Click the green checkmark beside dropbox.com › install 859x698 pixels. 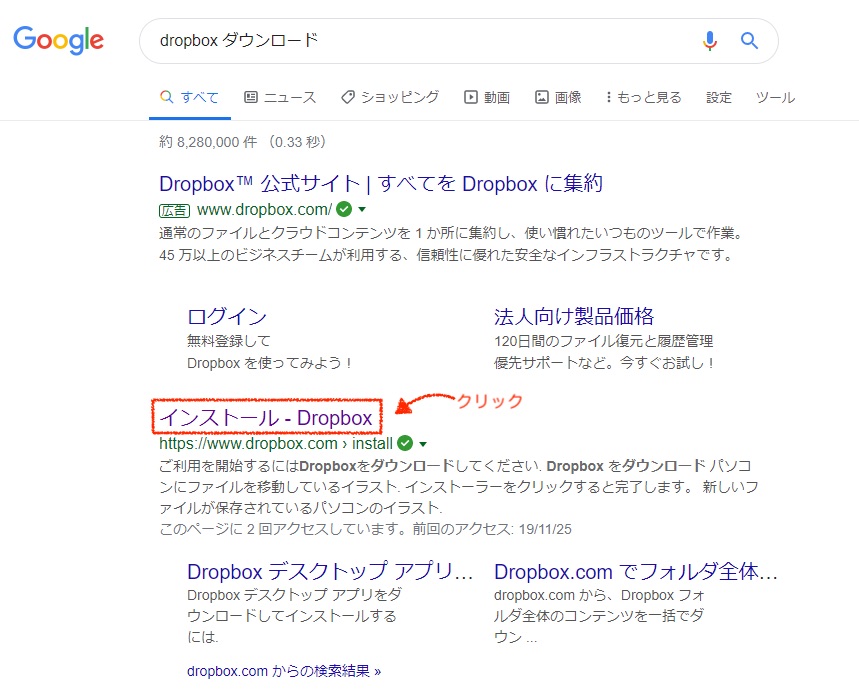[405, 443]
